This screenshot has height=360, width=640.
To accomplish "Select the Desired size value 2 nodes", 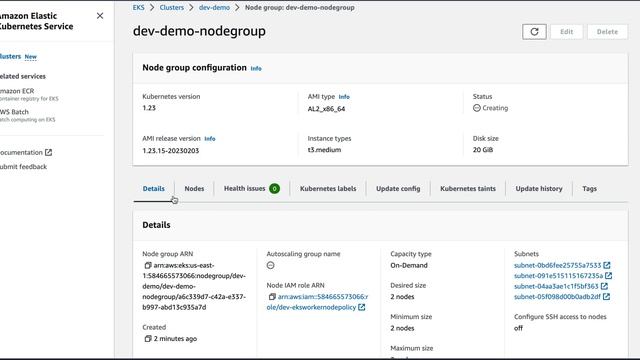I will 402,297.
